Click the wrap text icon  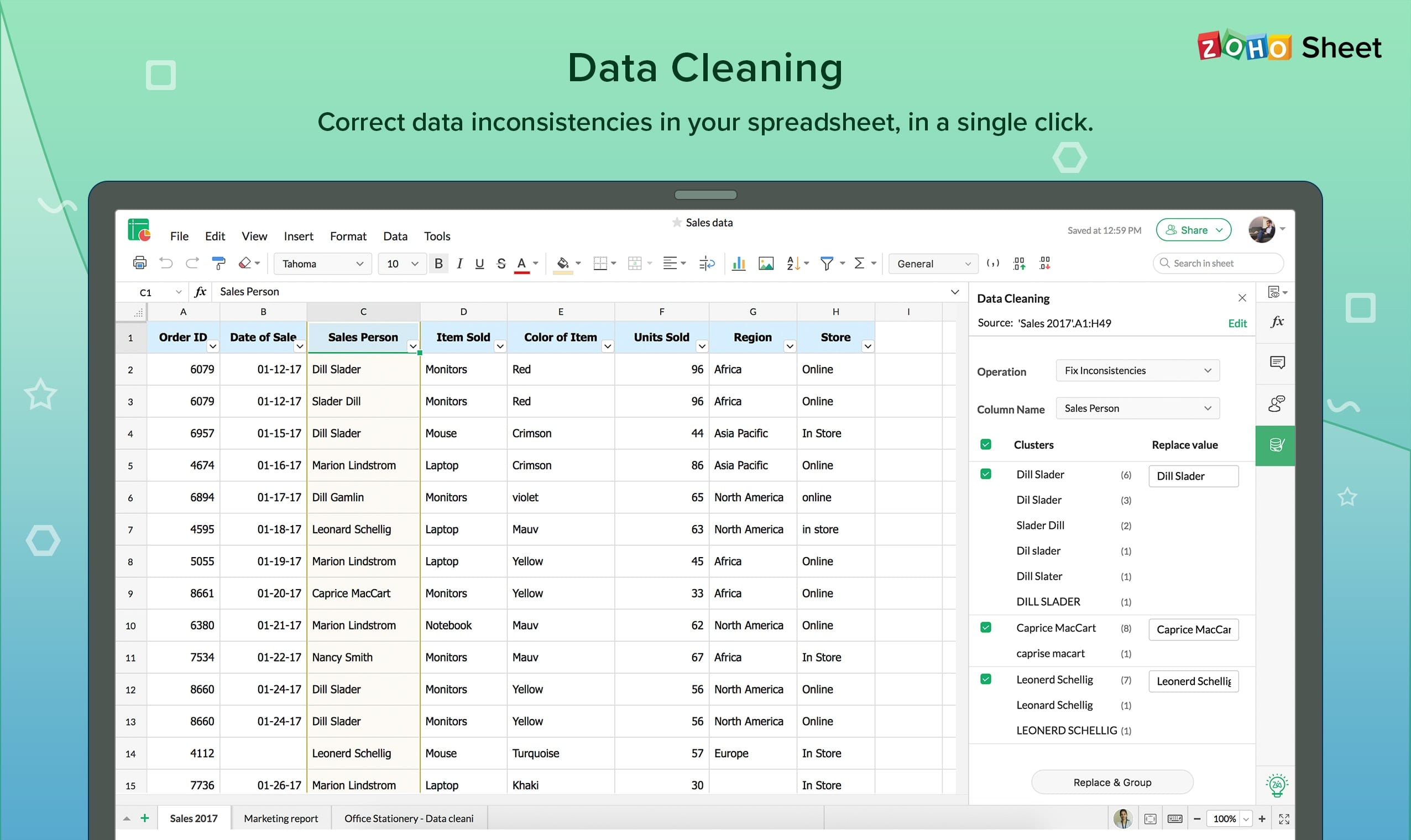click(x=707, y=263)
